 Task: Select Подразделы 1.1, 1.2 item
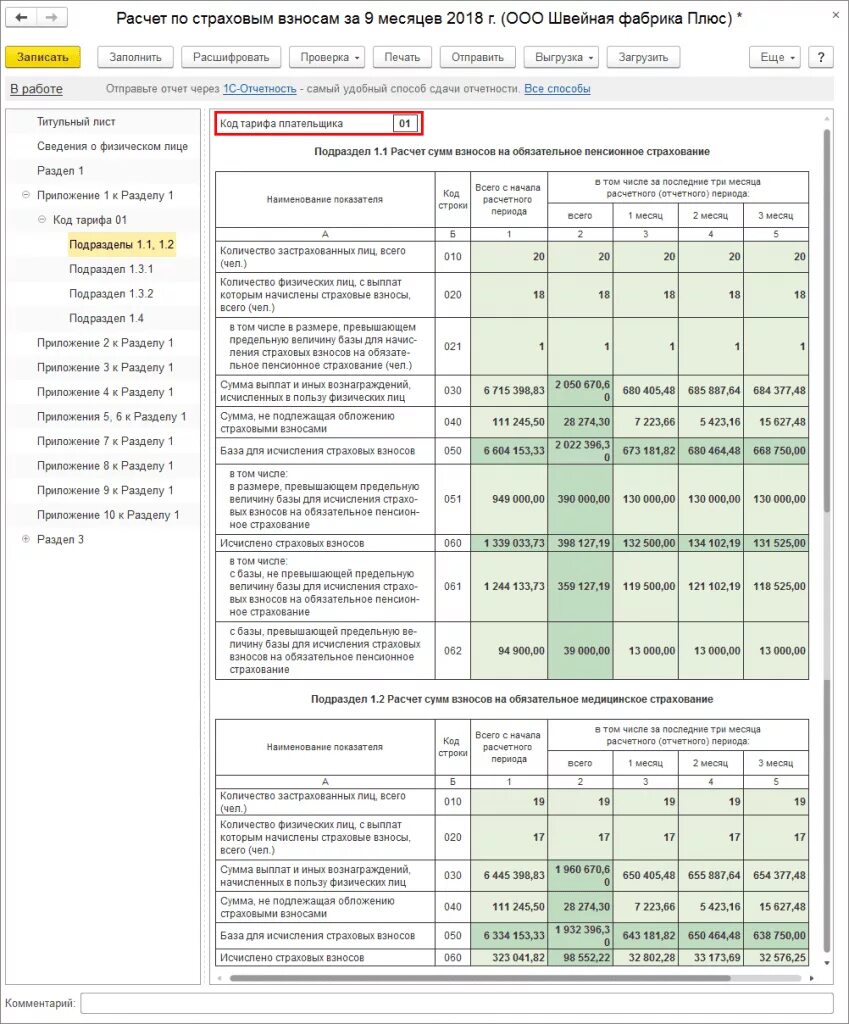pos(121,244)
